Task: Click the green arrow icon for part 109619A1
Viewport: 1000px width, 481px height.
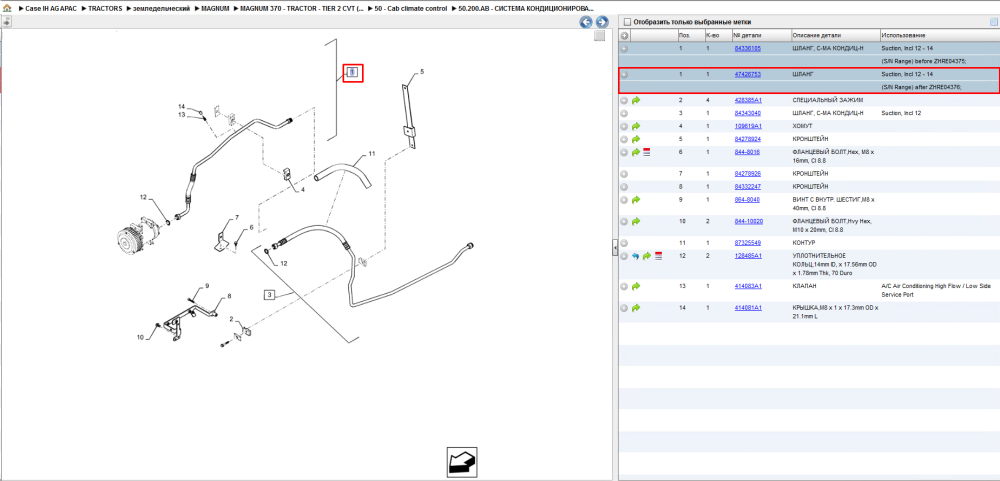Action: [x=636, y=126]
